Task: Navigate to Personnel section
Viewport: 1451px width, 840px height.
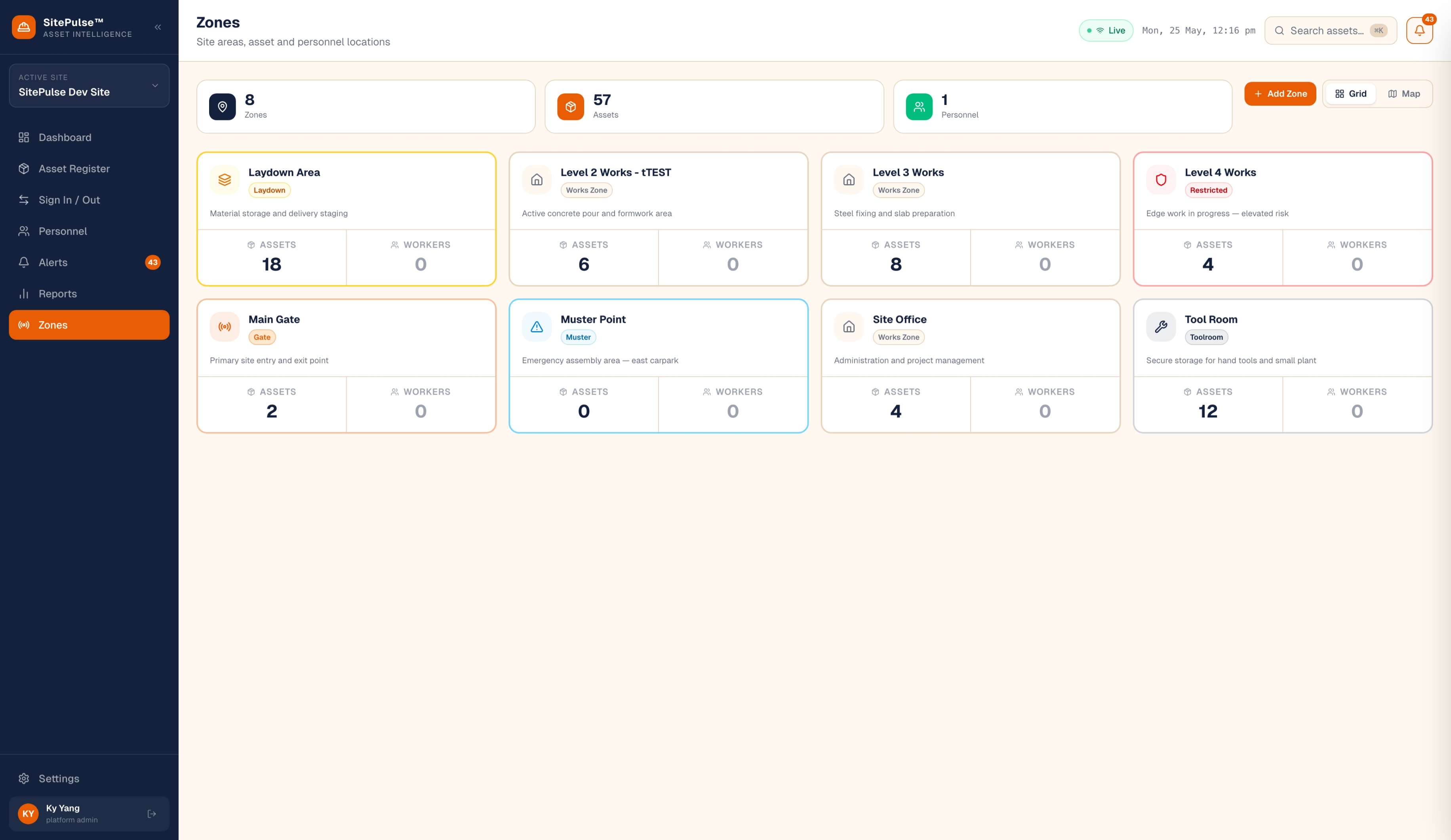Action: click(x=89, y=231)
